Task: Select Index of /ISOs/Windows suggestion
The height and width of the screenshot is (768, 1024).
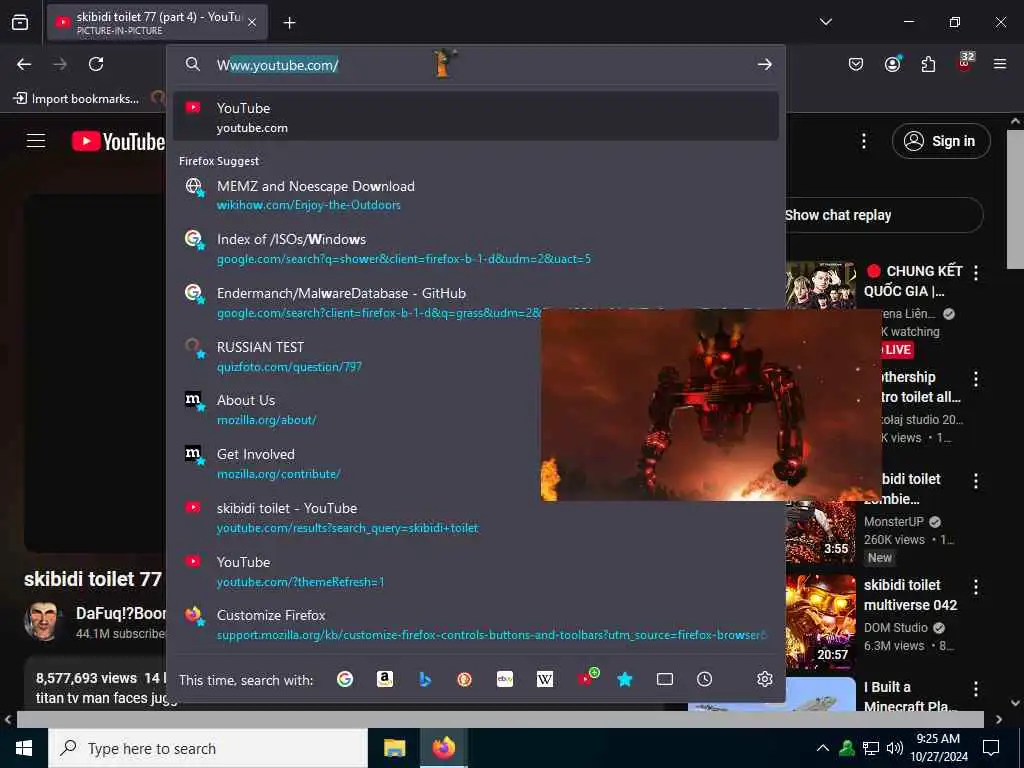Action: point(475,249)
